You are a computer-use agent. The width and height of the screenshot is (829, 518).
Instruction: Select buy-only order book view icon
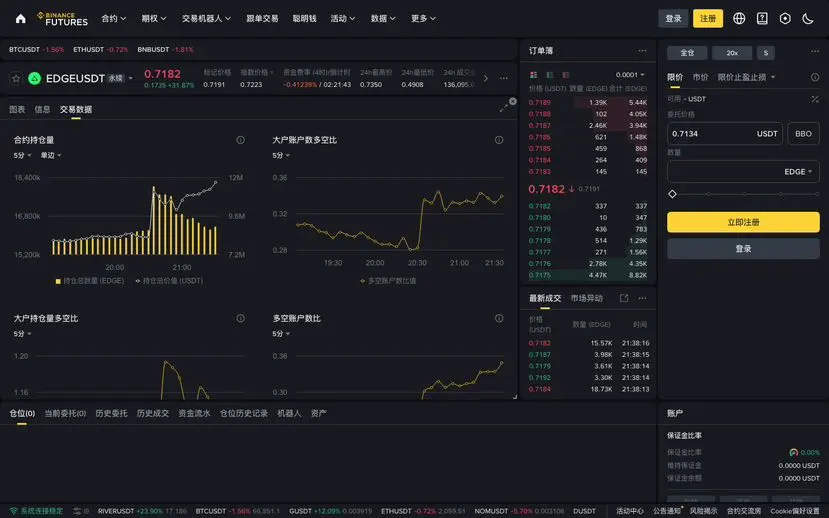550,75
